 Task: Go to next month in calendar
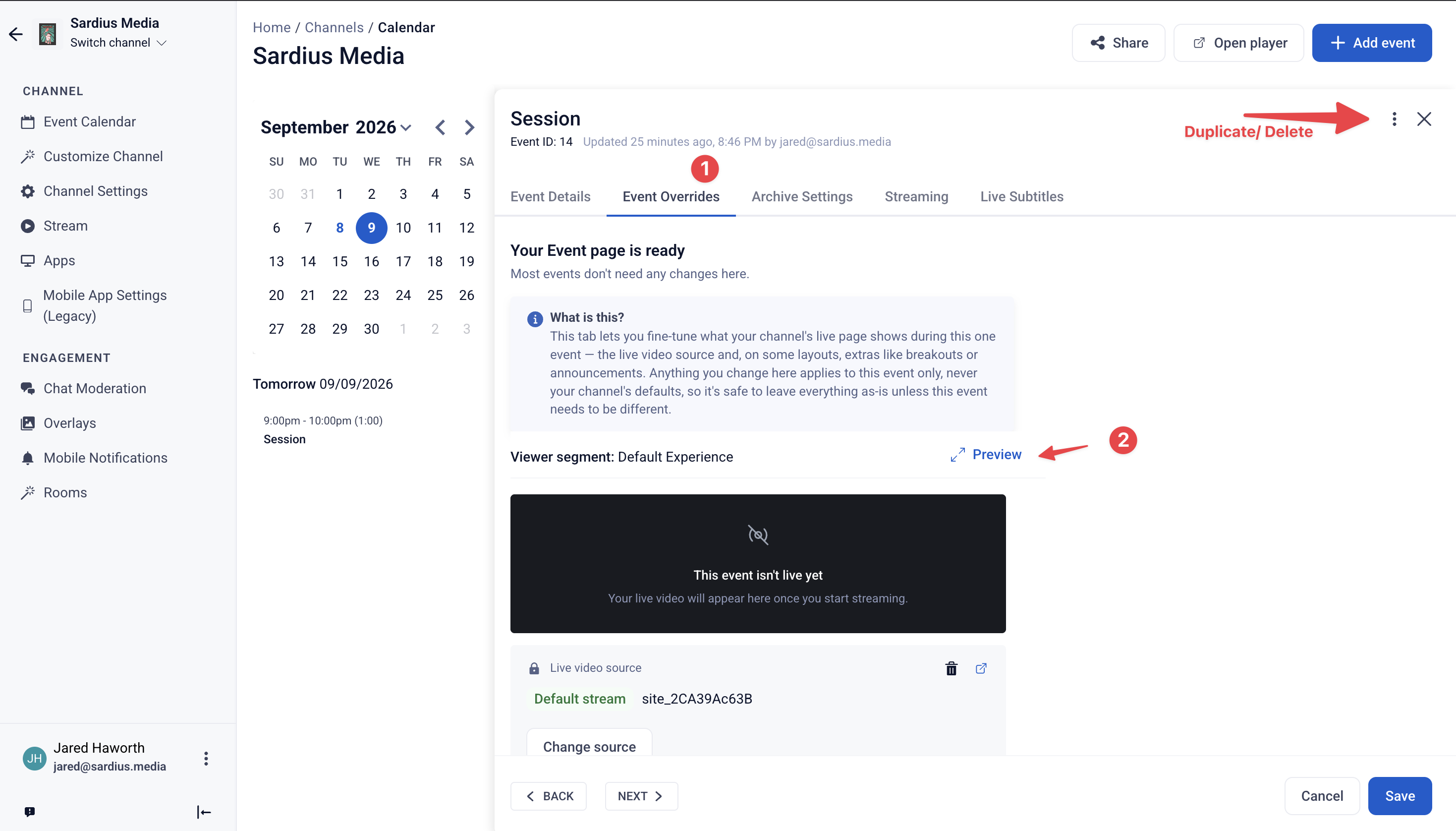(x=469, y=127)
